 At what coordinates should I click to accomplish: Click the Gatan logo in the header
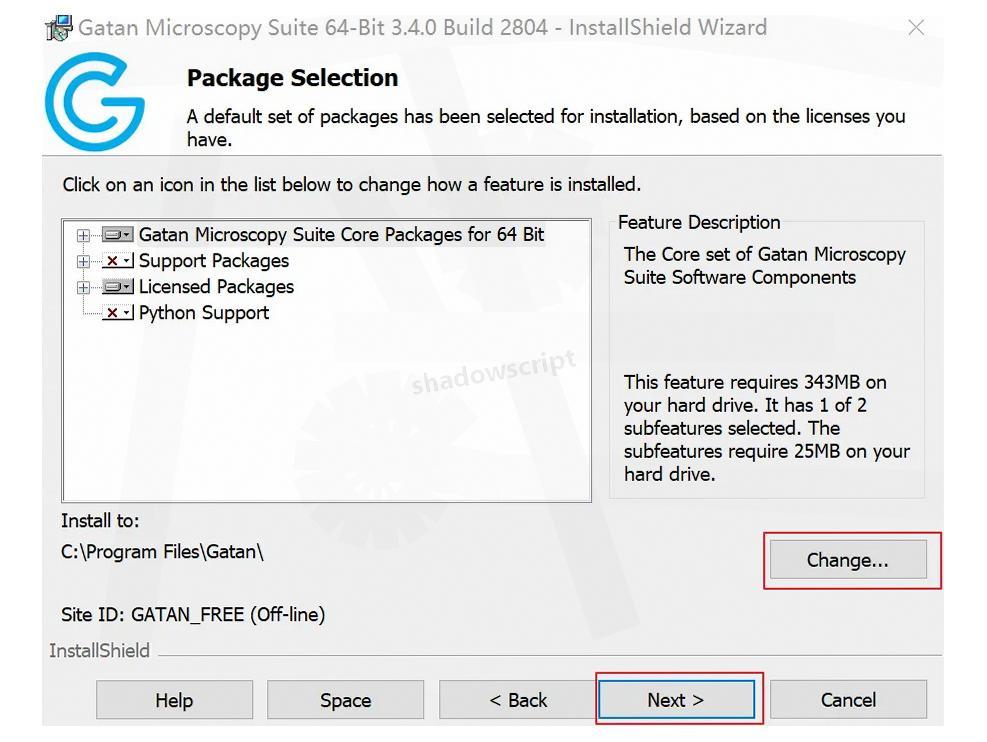[95, 102]
